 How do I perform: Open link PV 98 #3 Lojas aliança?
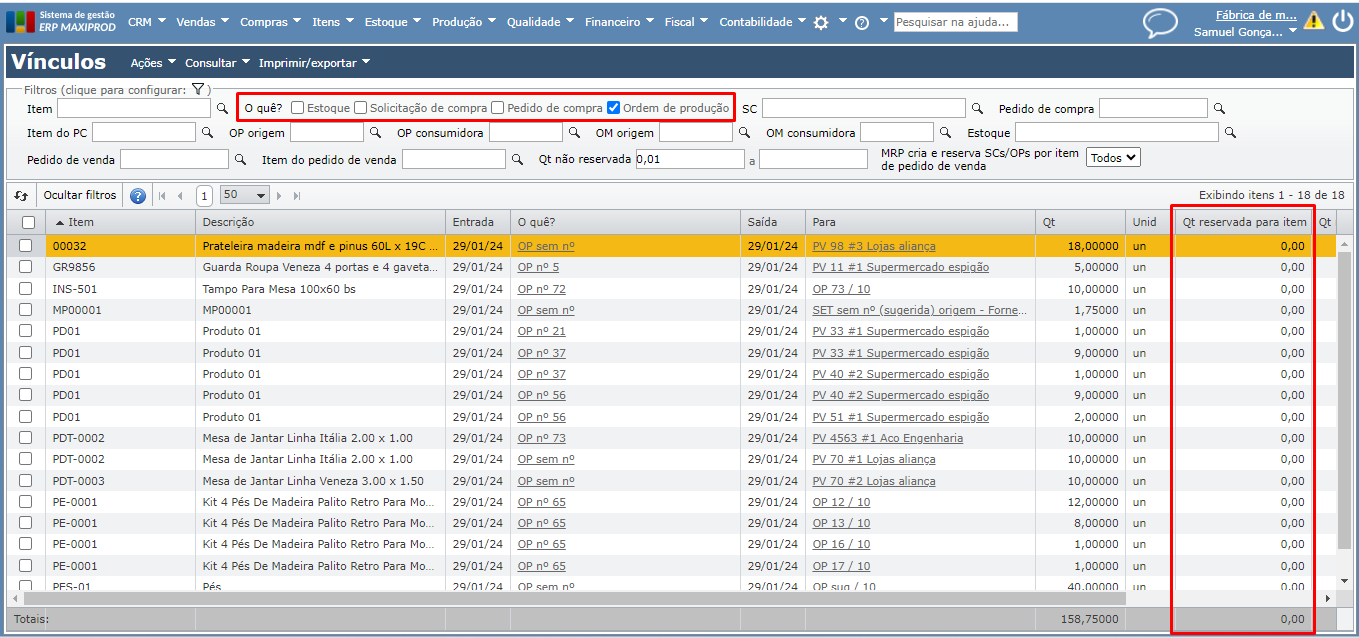click(874, 246)
